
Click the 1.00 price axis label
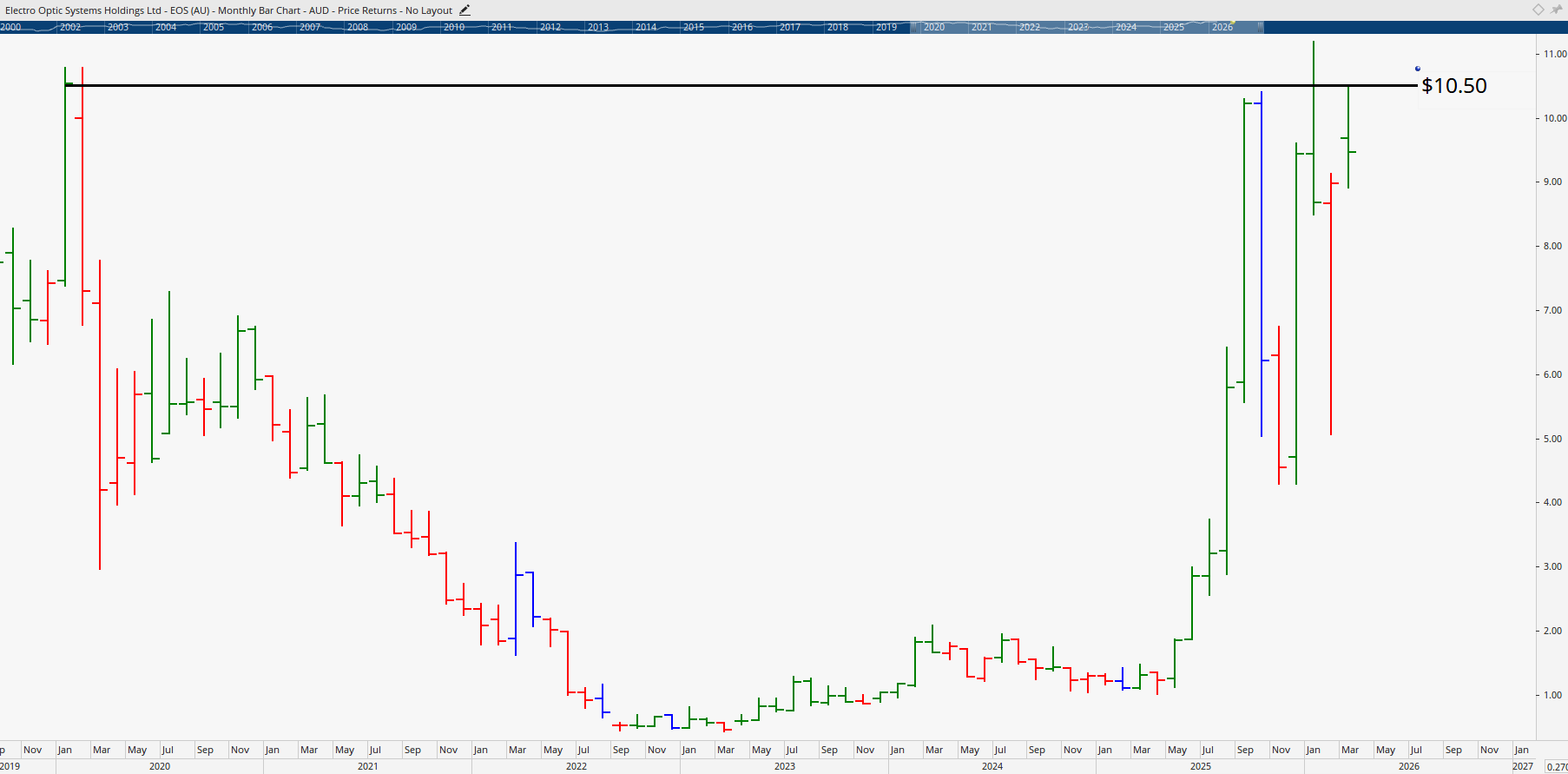(x=1552, y=695)
